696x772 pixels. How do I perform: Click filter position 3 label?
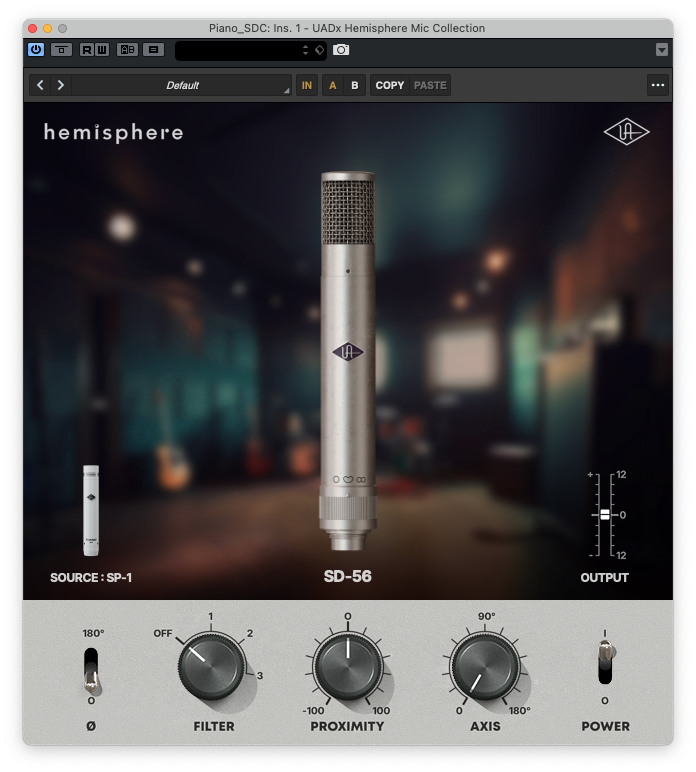260,676
